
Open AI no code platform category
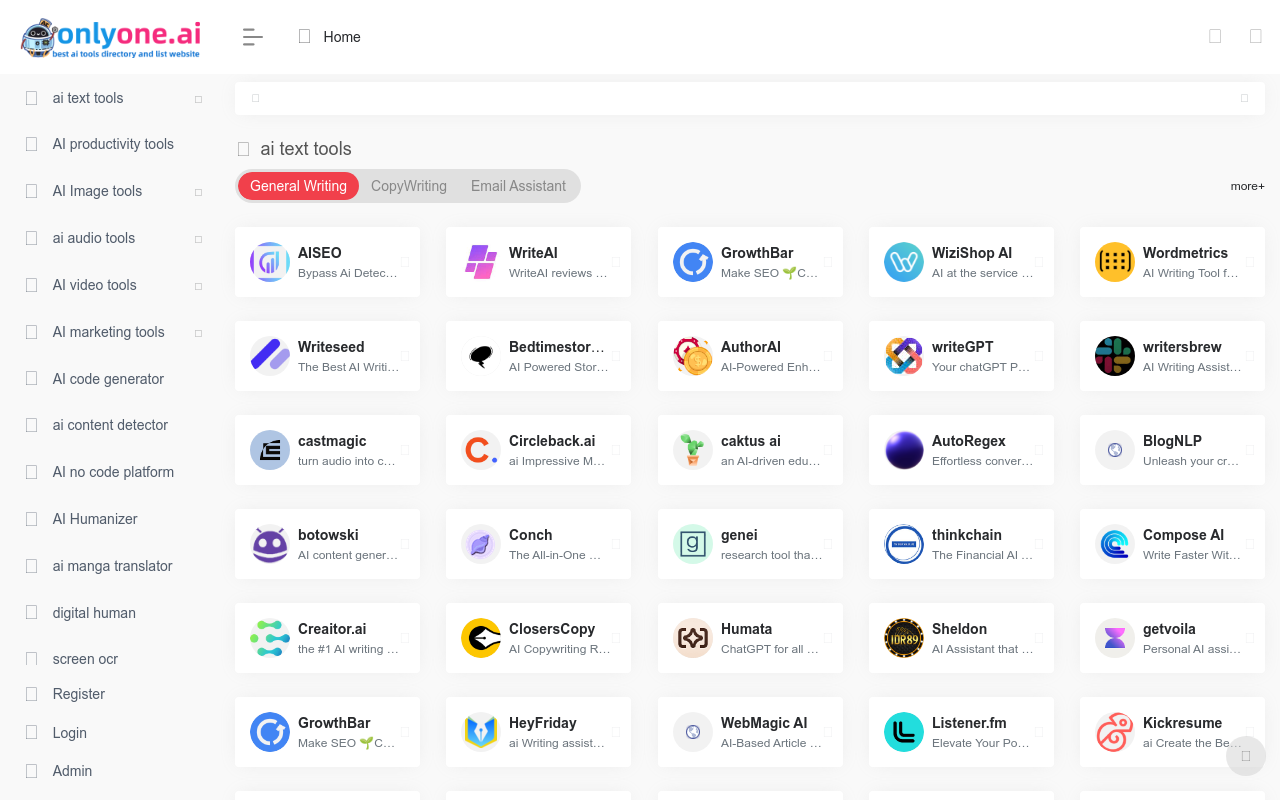(113, 472)
